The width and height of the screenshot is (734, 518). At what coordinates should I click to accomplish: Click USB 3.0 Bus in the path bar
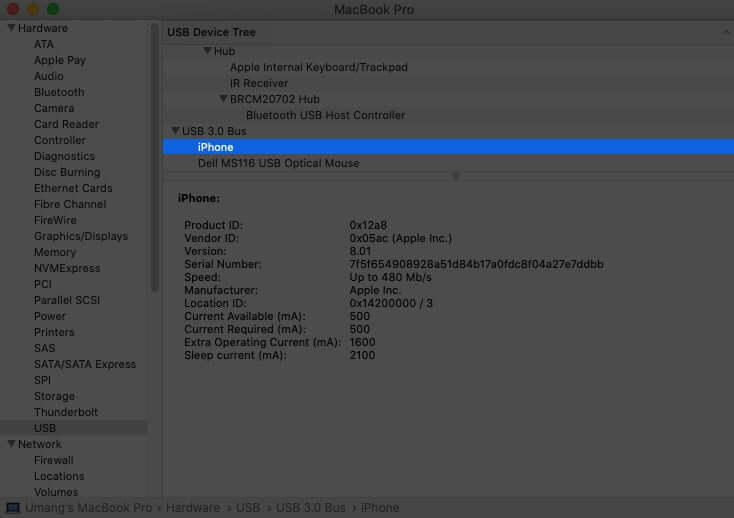pos(308,508)
